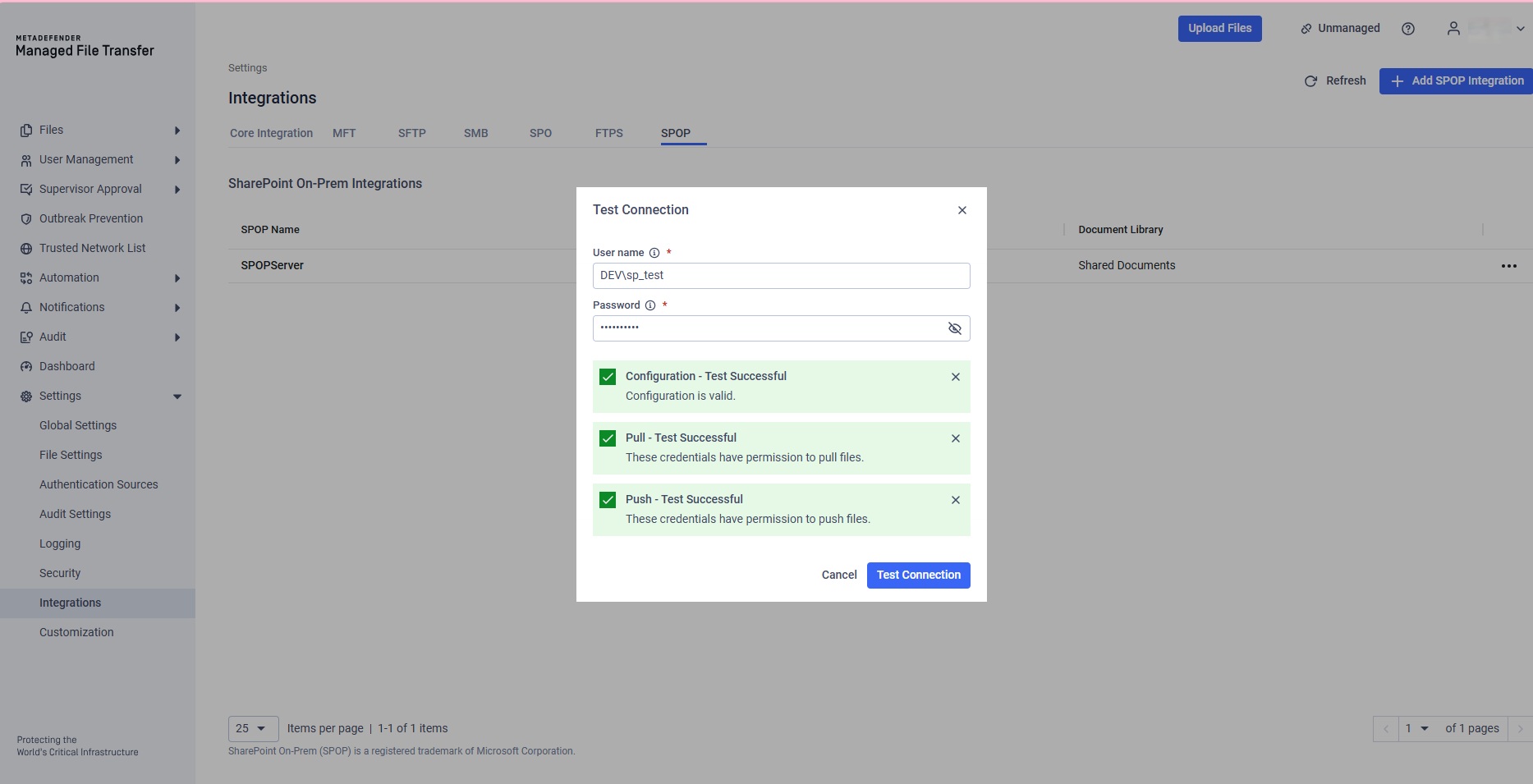Open the SPOPServer row three-dot menu
Screen dimensions: 1533x784
[1508, 266]
